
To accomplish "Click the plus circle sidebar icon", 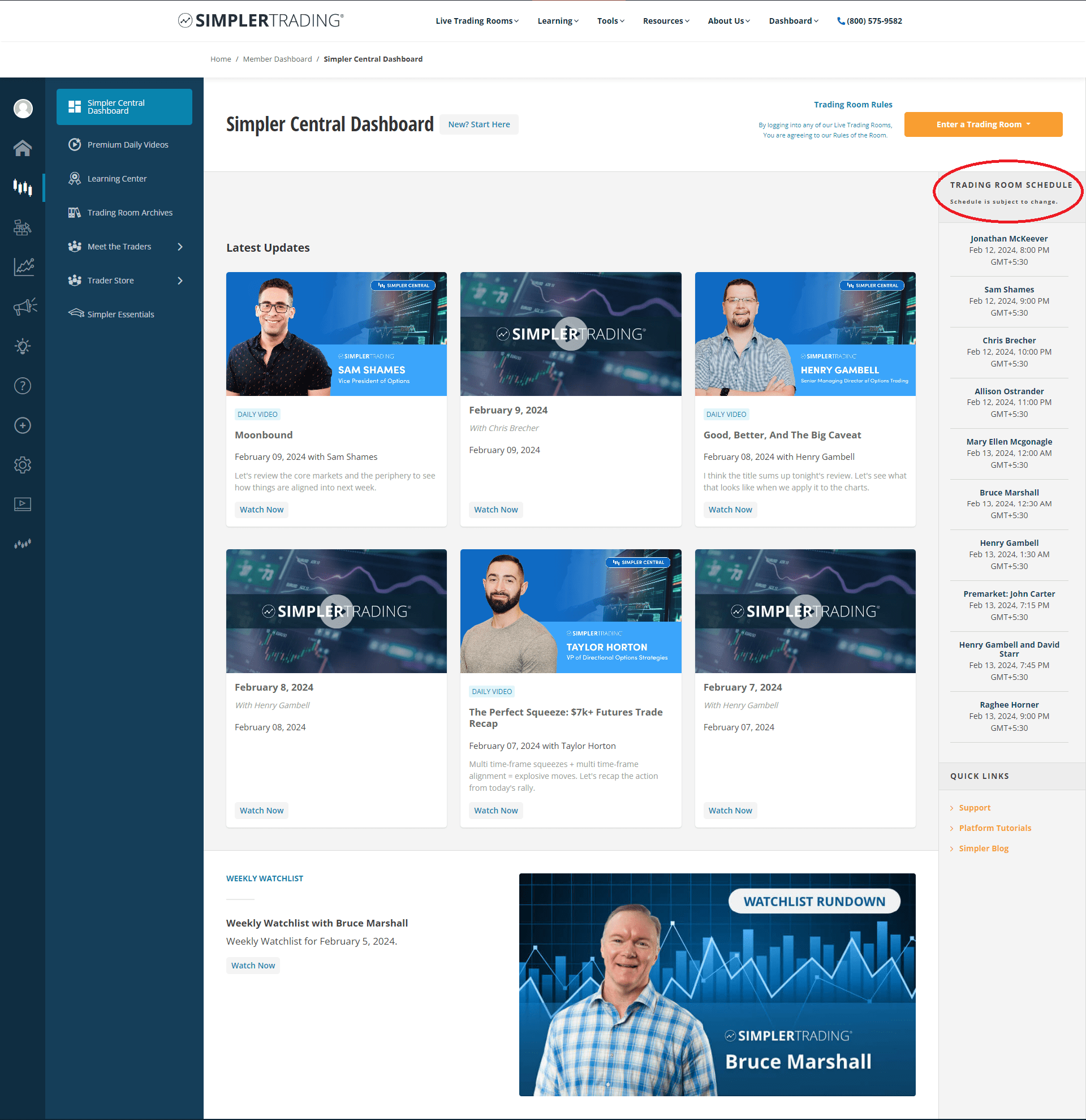I will tap(22, 425).
